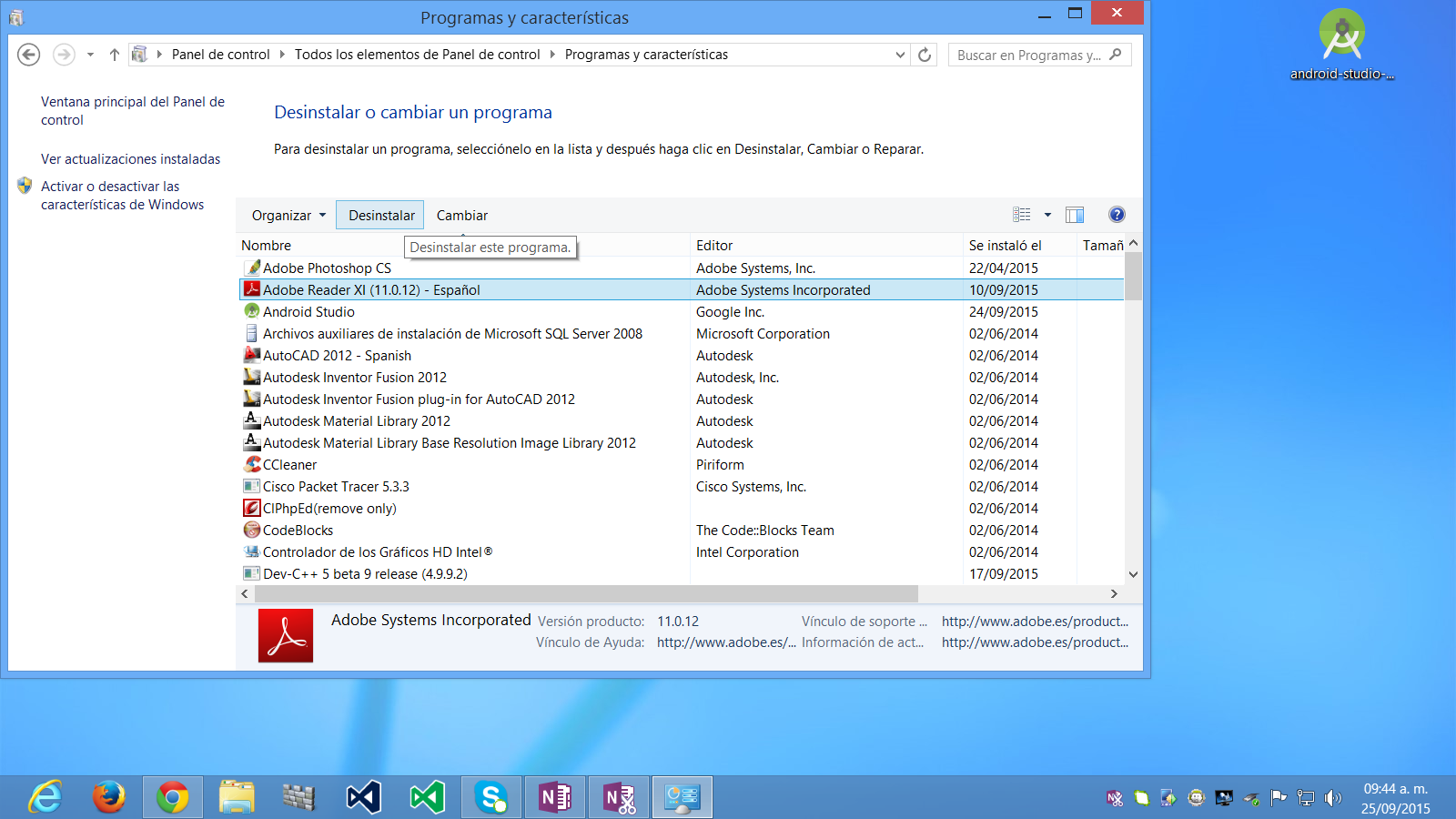Open the Organizar dropdown menu
The image size is (1456, 819).
click(288, 216)
